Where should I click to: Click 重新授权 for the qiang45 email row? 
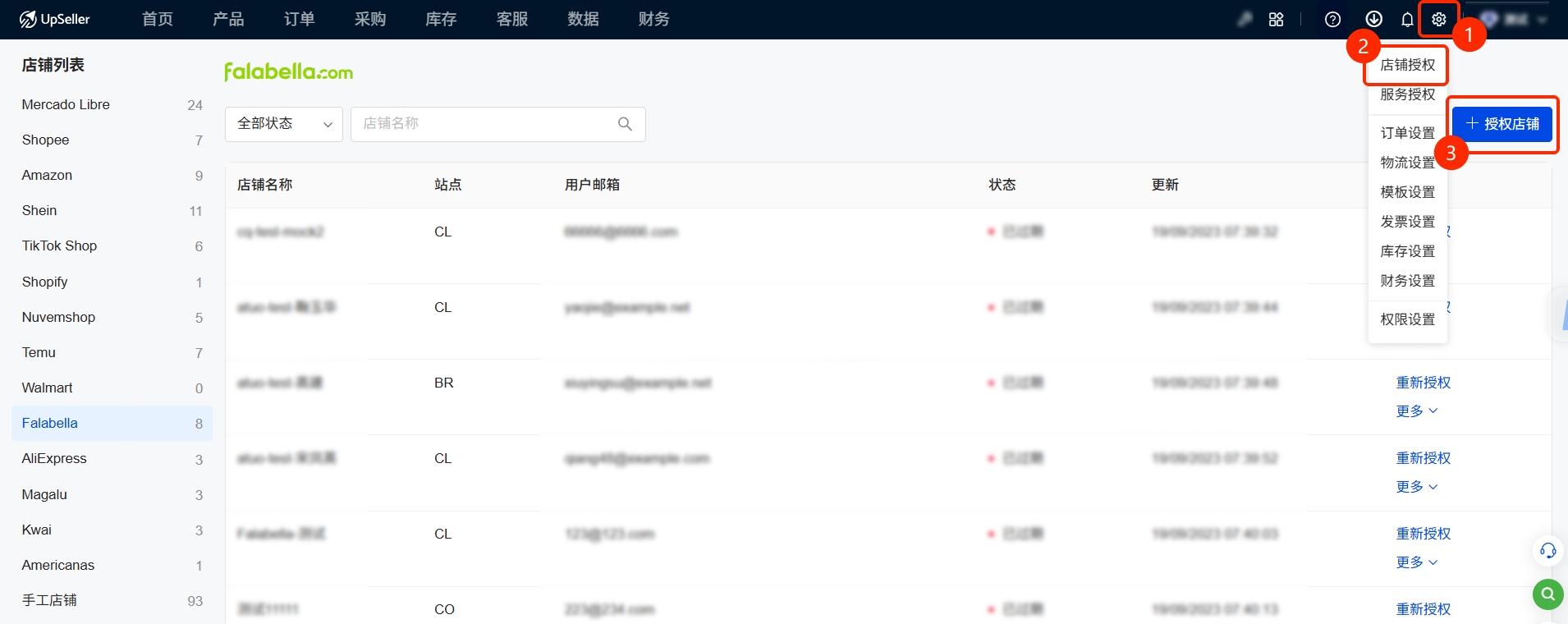[x=1423, y=458]
